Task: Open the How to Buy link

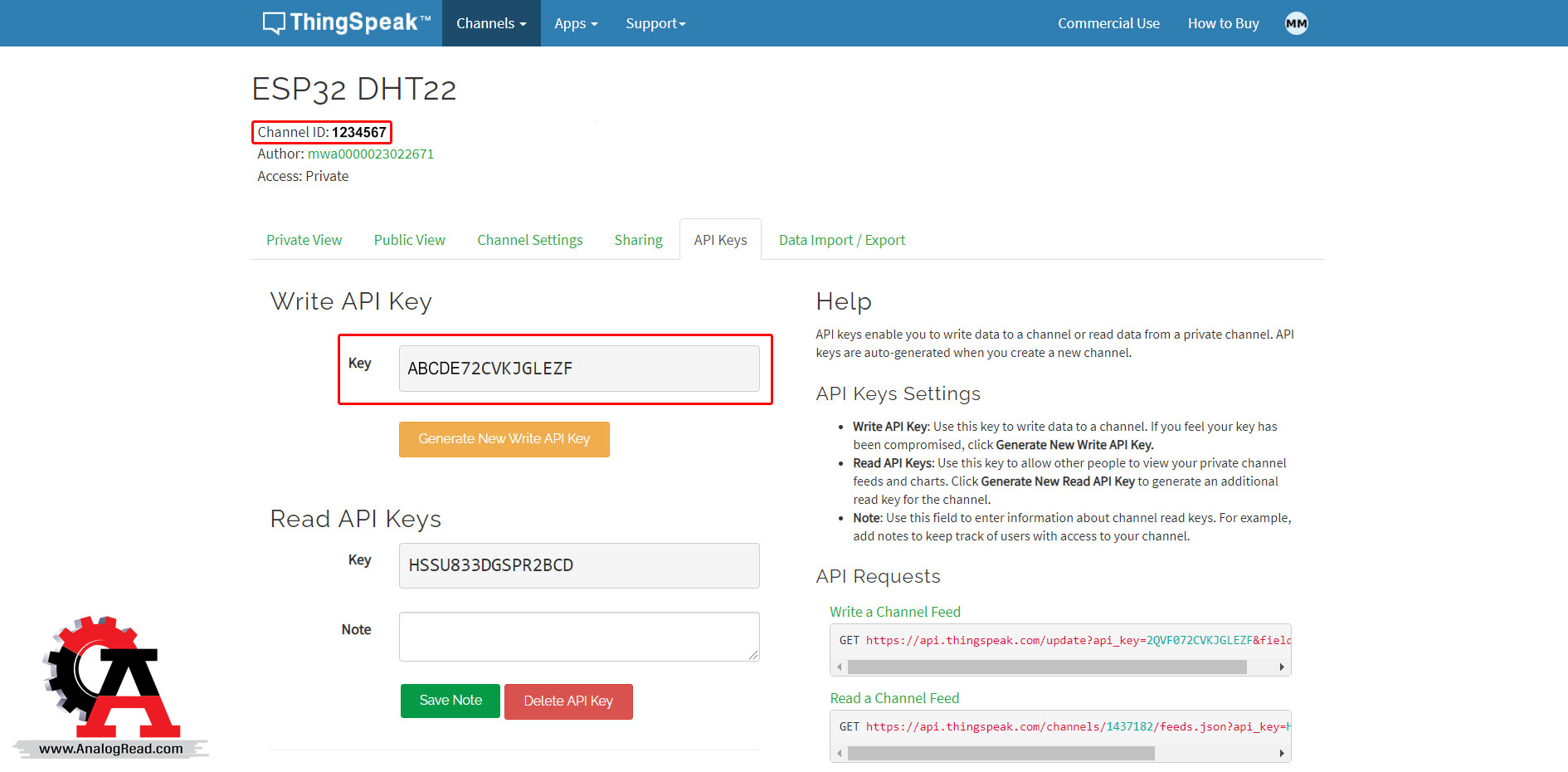Action: pos(1223,23)
